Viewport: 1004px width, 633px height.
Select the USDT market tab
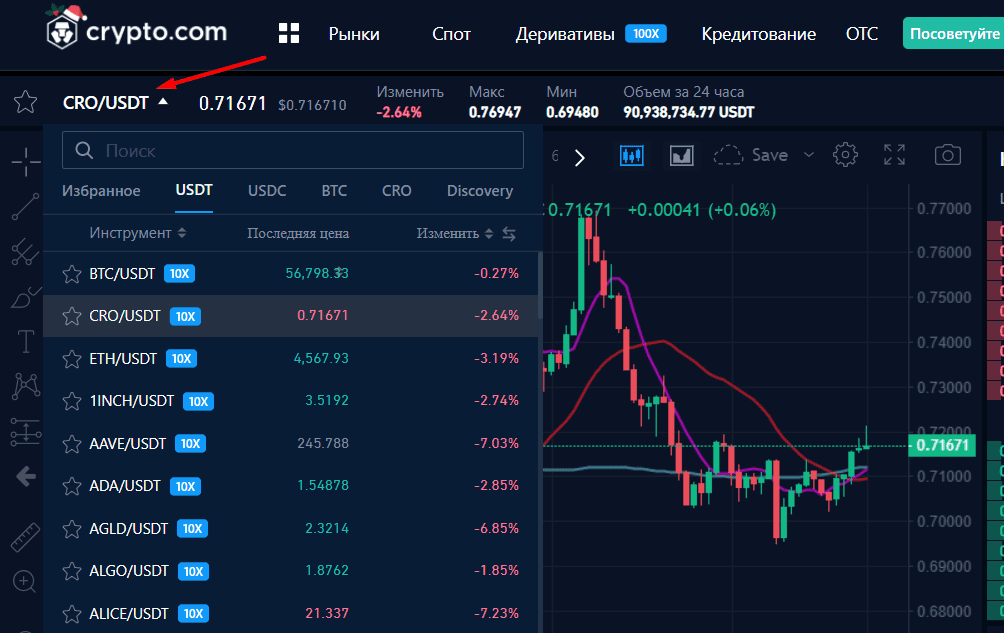point(194,190)
